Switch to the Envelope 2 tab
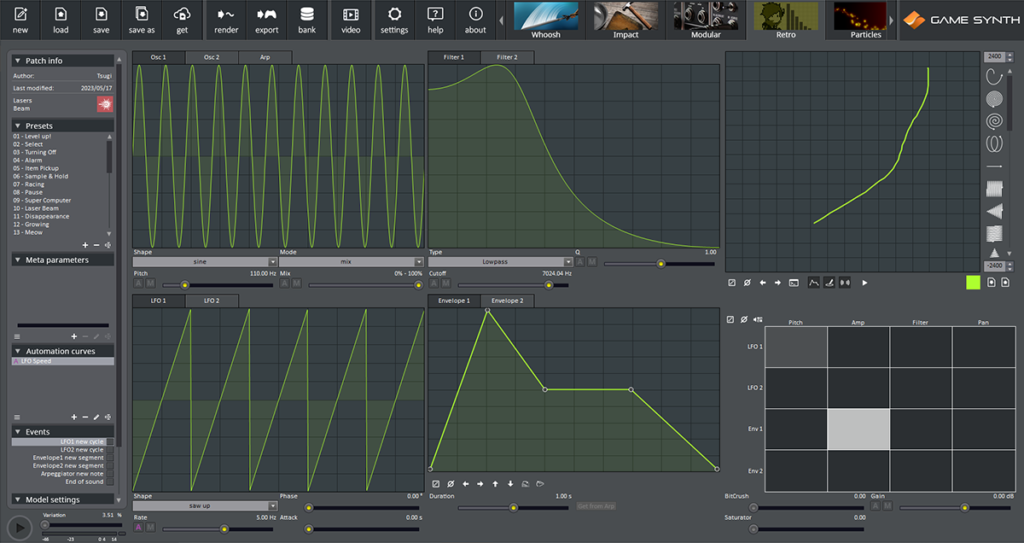Viewport: 1024px width, 543px height. (x=507, y=301)
